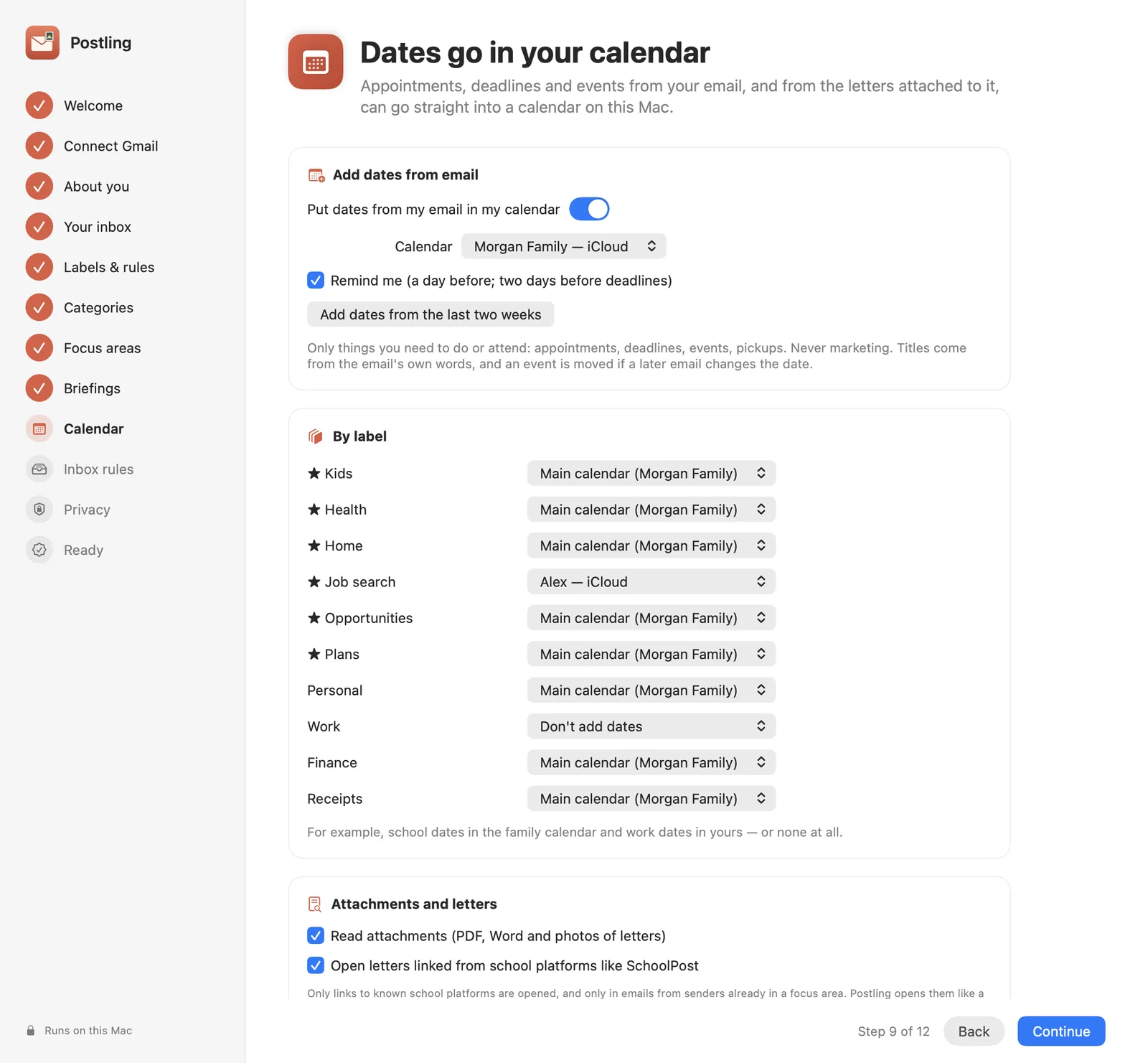The width and height of the screenshot is (1148, 1063).
Task: Click the Privacy shield icon
Action: (39, 510)
